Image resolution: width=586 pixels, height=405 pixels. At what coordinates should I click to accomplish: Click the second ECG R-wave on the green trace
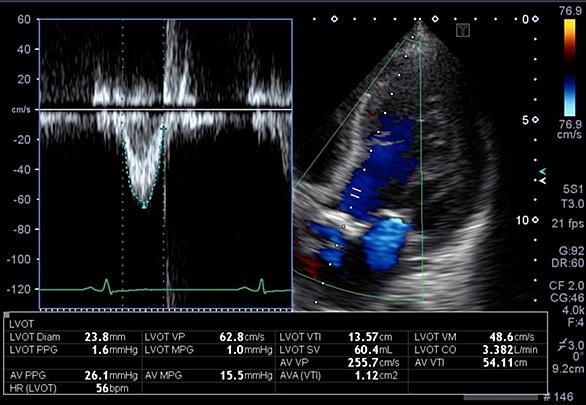coord(261,285)
